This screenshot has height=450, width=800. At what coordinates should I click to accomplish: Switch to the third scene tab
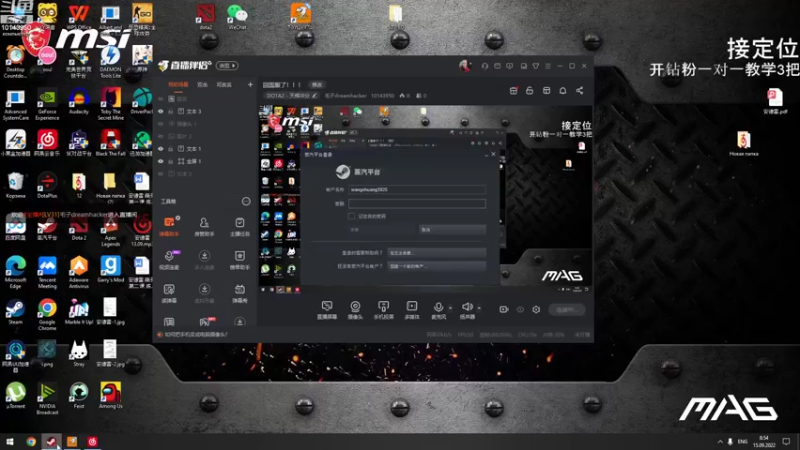point(224,85)
